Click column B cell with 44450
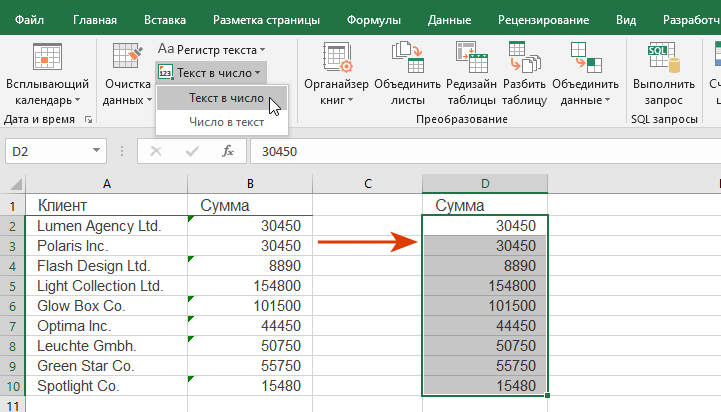This screenshot has height=412, width=721. click(250, 326)
